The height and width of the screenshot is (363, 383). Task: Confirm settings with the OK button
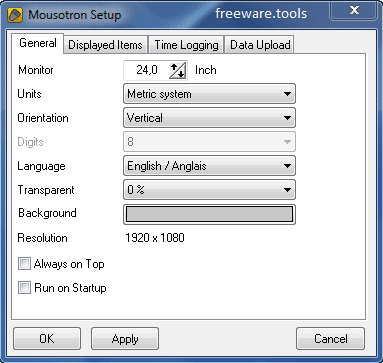(47, 339)
